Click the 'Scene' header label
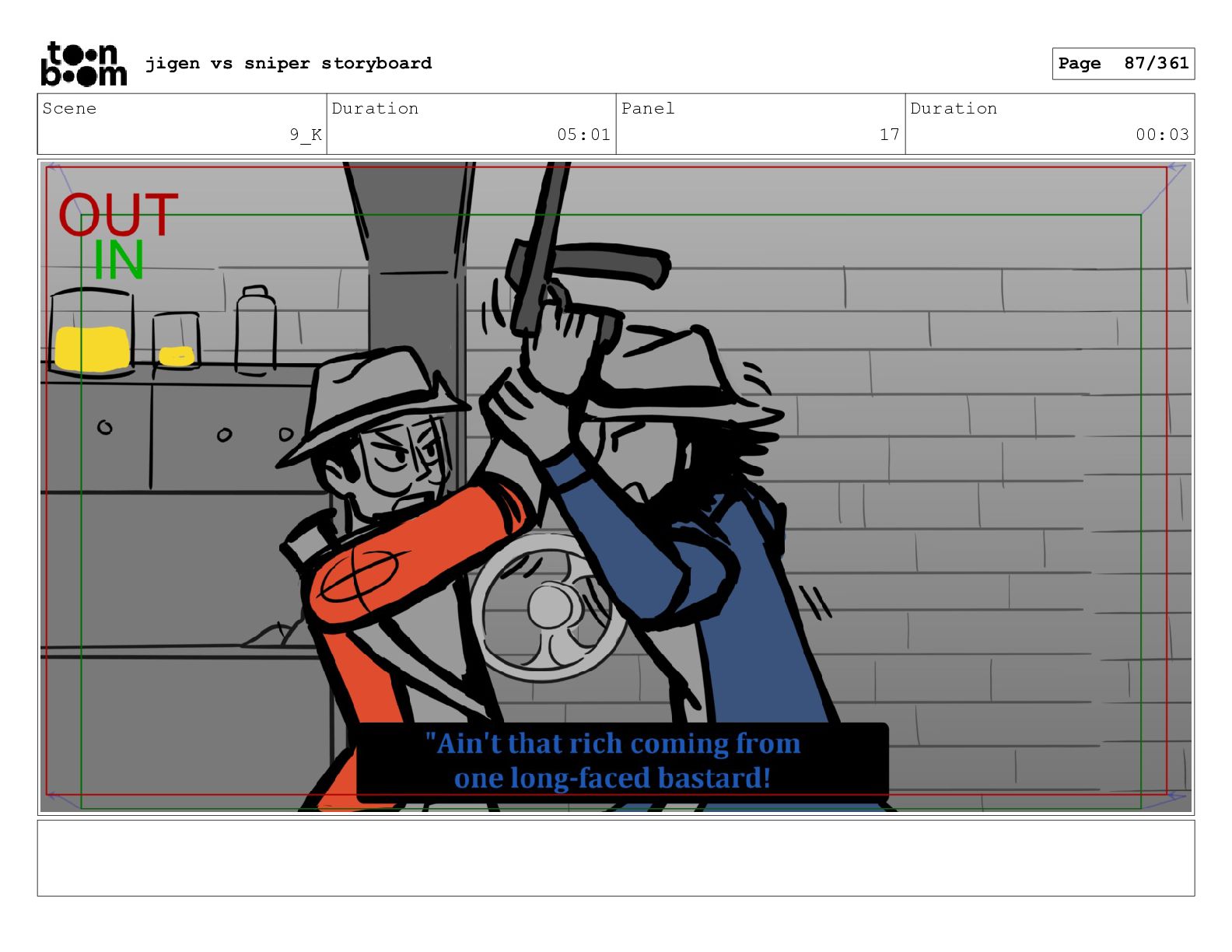Viewport: 1232px width, 952px height. point(69,108)
